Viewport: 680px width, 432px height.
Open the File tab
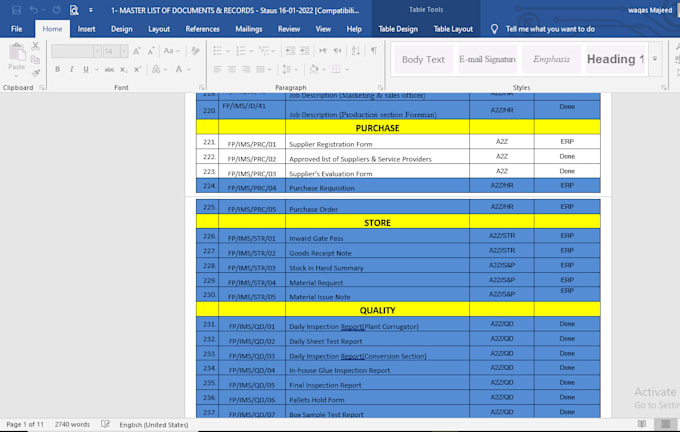[16, 29]
